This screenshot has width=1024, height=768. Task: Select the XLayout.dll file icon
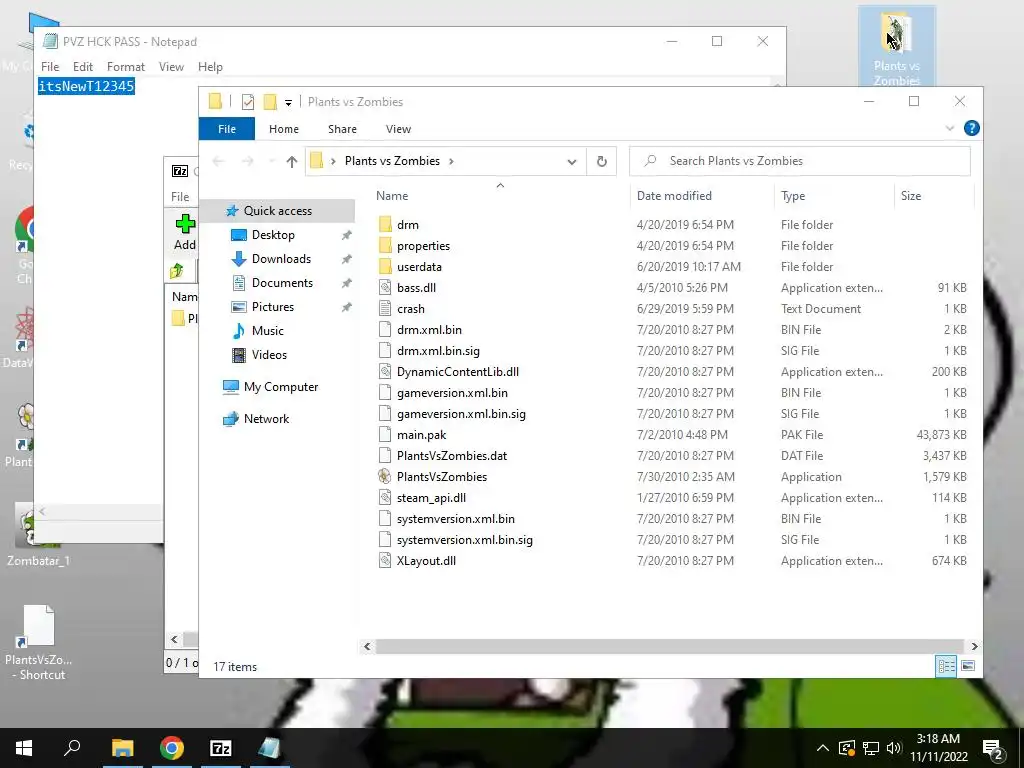coord(385,560)
